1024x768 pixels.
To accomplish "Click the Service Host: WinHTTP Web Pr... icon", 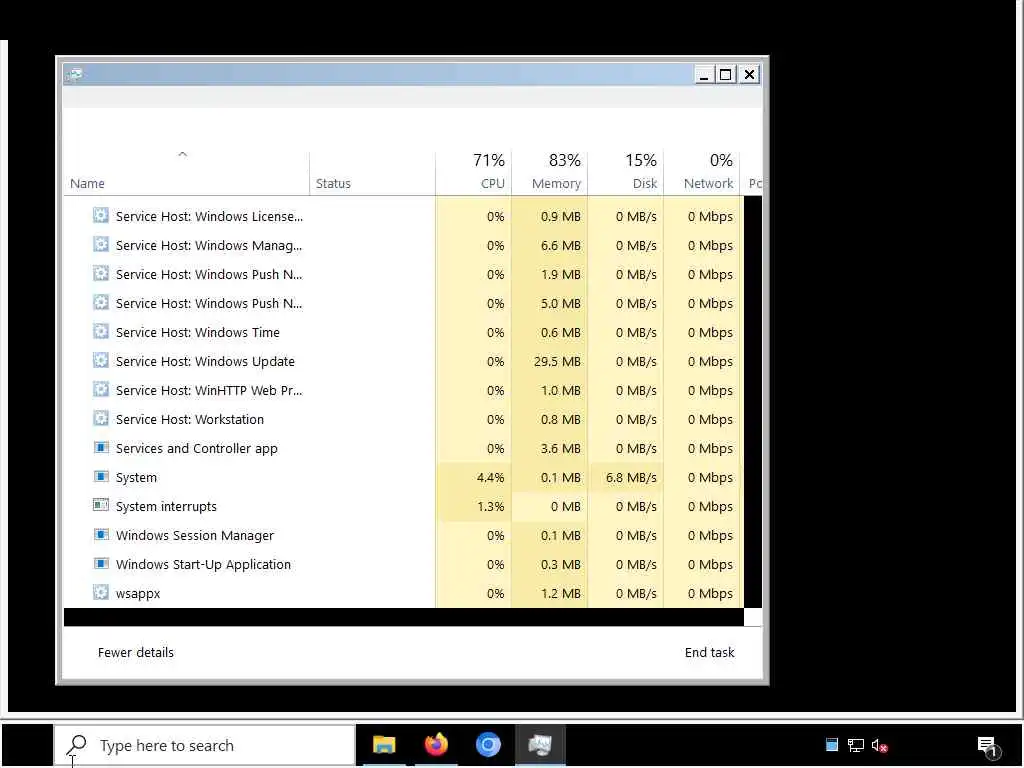I will point(101,389).
